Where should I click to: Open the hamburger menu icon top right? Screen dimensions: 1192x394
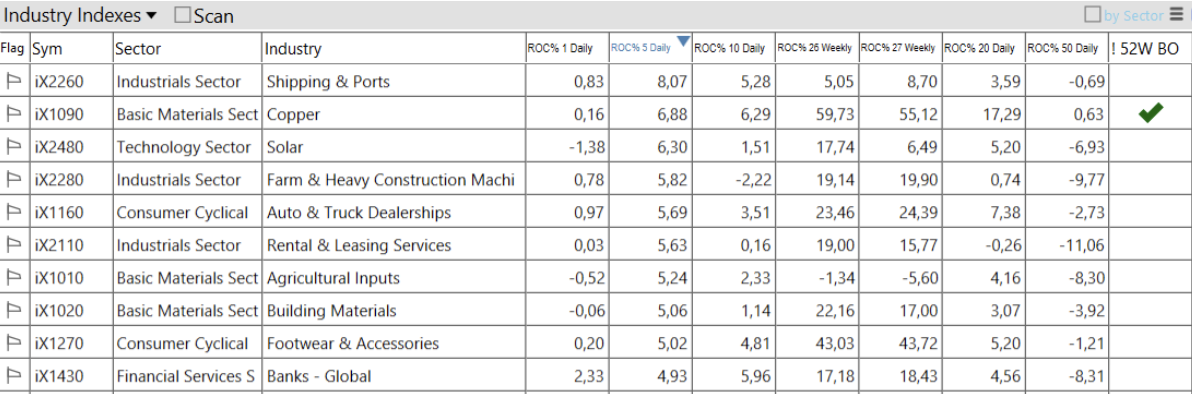coord(1178,14)
